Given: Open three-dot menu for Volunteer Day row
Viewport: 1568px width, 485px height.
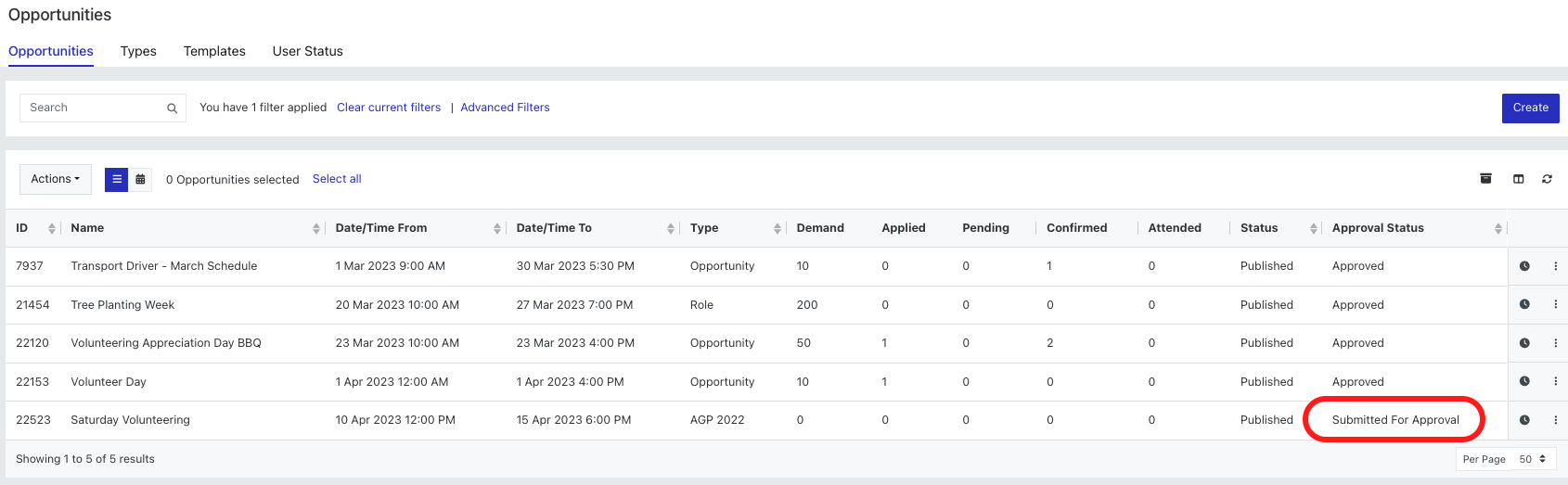Looking at the screenshot, I should tap(1555, 381).
